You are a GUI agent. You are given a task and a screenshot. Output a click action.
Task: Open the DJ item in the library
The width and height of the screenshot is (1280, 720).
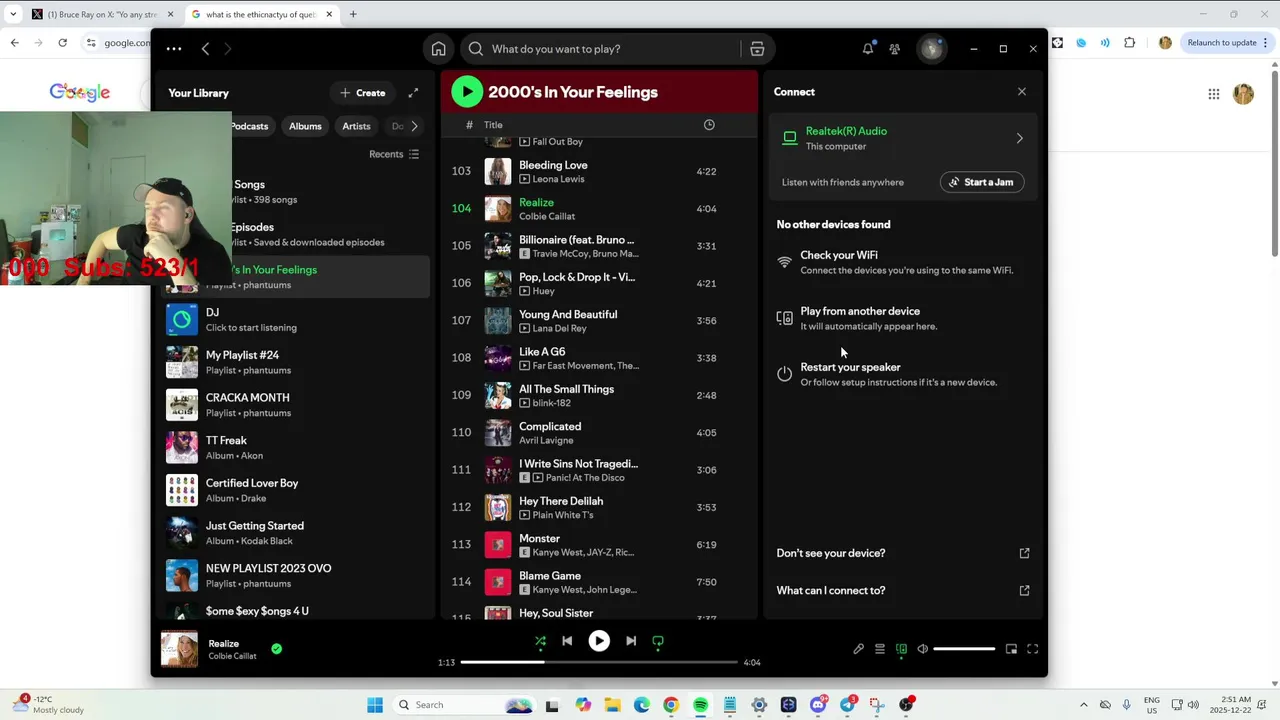[296, 319]
